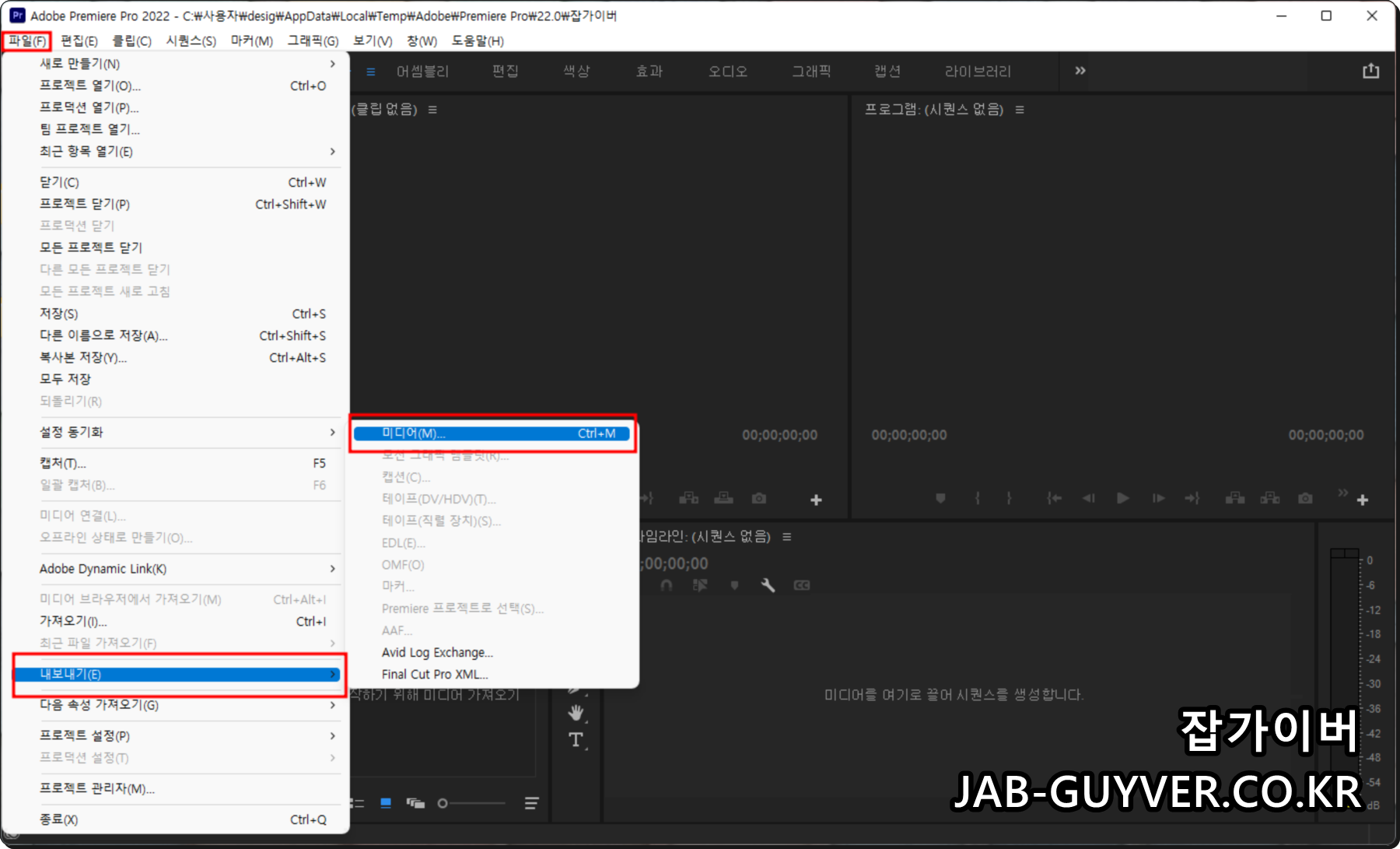Viewport: 1400px width, 849px height.
Task: Open Timeline panel menu
Action: [786, 537]
